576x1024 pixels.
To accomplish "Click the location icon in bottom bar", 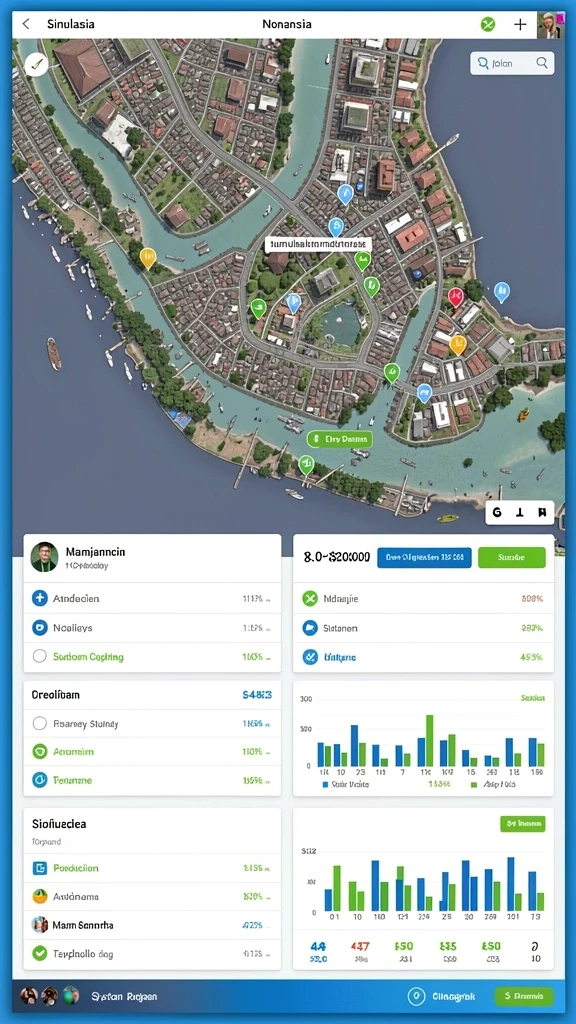I will (416, 997).
